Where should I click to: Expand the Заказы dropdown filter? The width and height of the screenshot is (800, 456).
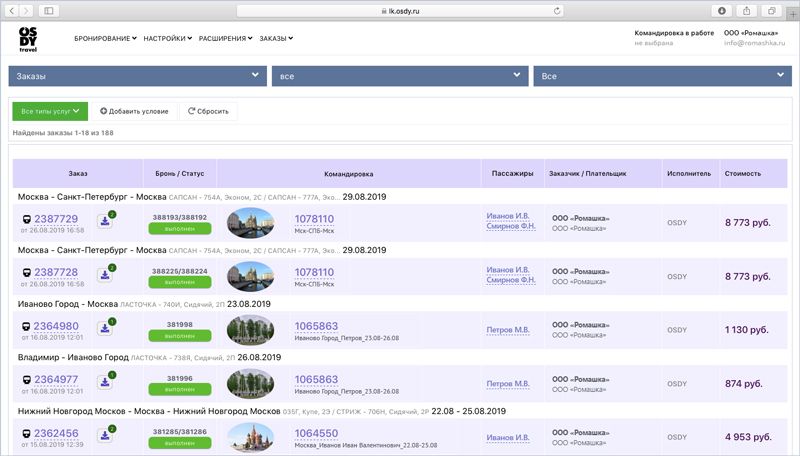pyautogui.click(x=137, y=76)
